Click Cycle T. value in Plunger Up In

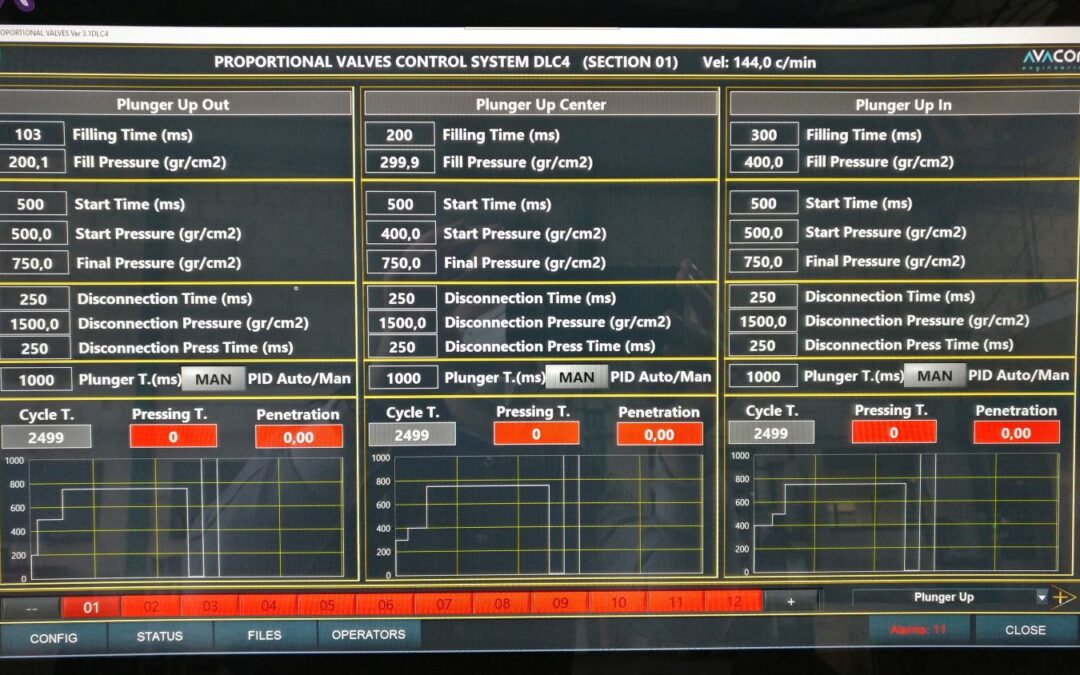point(771,433)
